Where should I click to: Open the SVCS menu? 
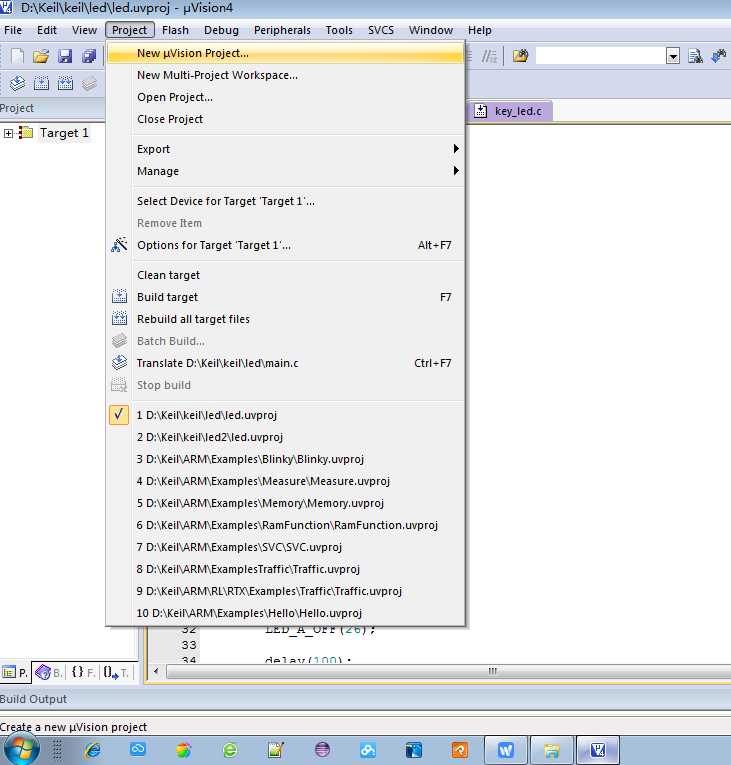[x=381, y=30]
